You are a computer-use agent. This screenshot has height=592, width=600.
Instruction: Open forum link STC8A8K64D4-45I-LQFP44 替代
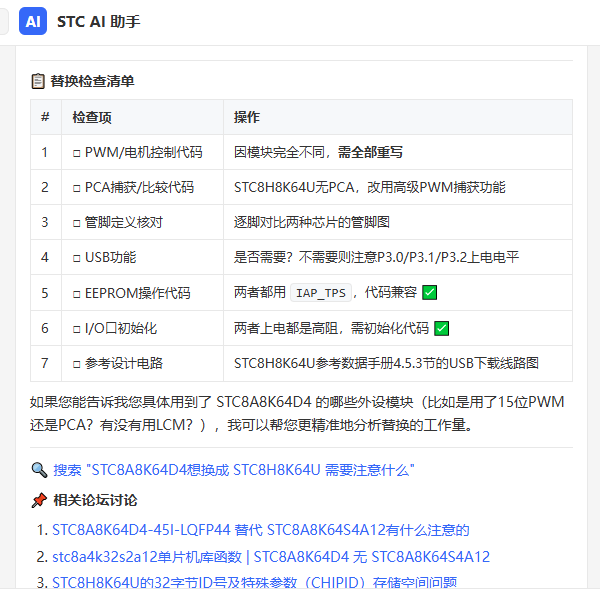pos(261,530)
